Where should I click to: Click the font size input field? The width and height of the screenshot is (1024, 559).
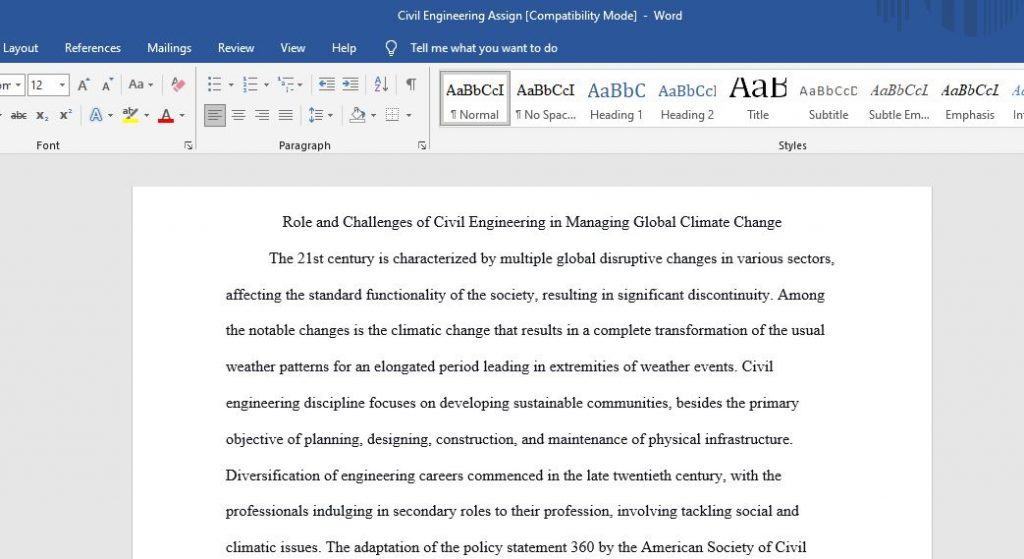coord(42,85)
